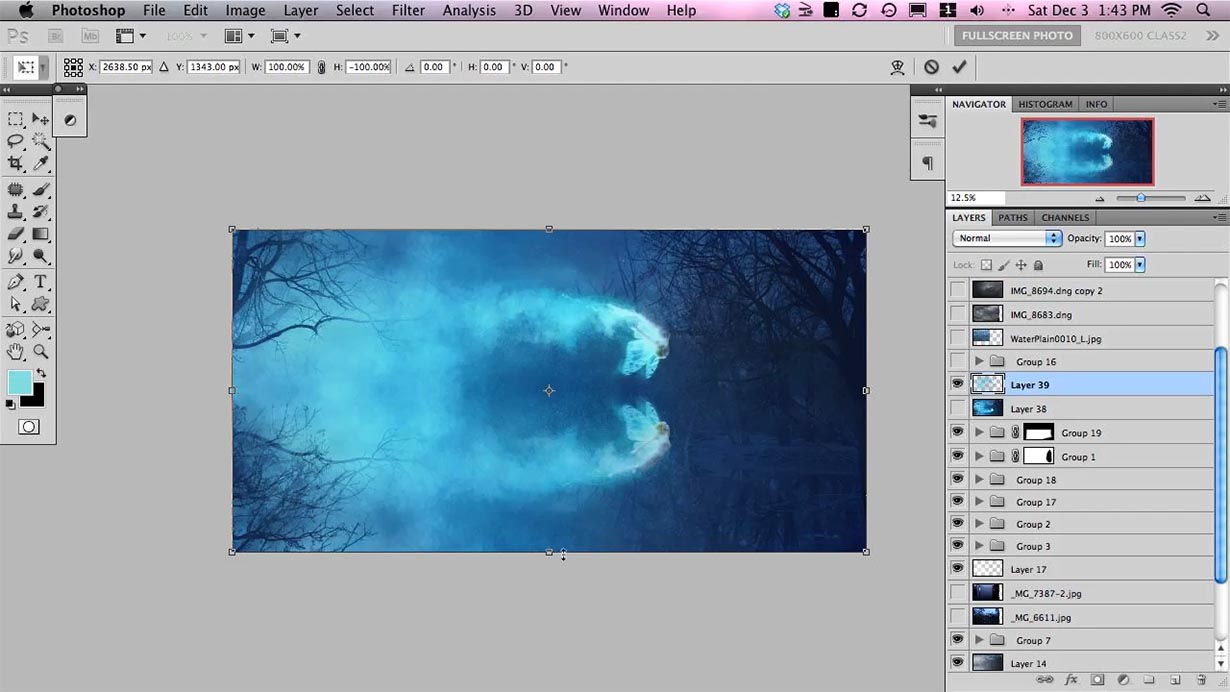Select the Eyedropper tool
This screenshot has height=692, width=1230.
click(41, 163)
